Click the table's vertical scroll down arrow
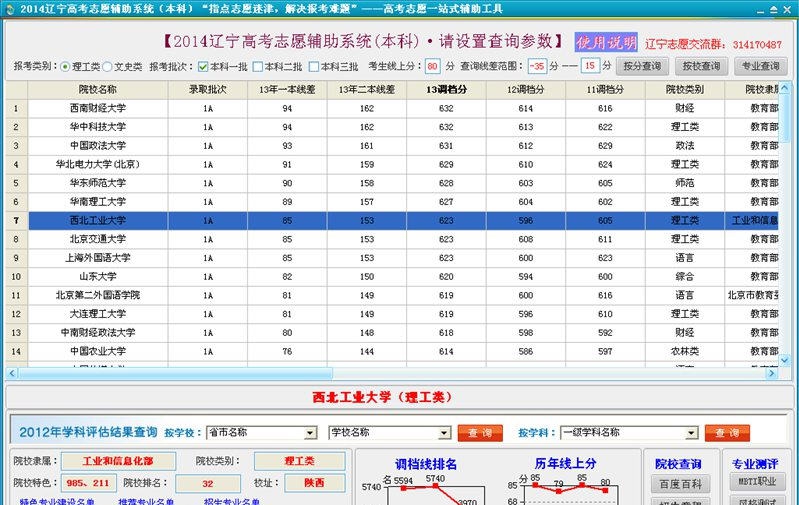Screen dimensions: 799x505 pos(784,360)
